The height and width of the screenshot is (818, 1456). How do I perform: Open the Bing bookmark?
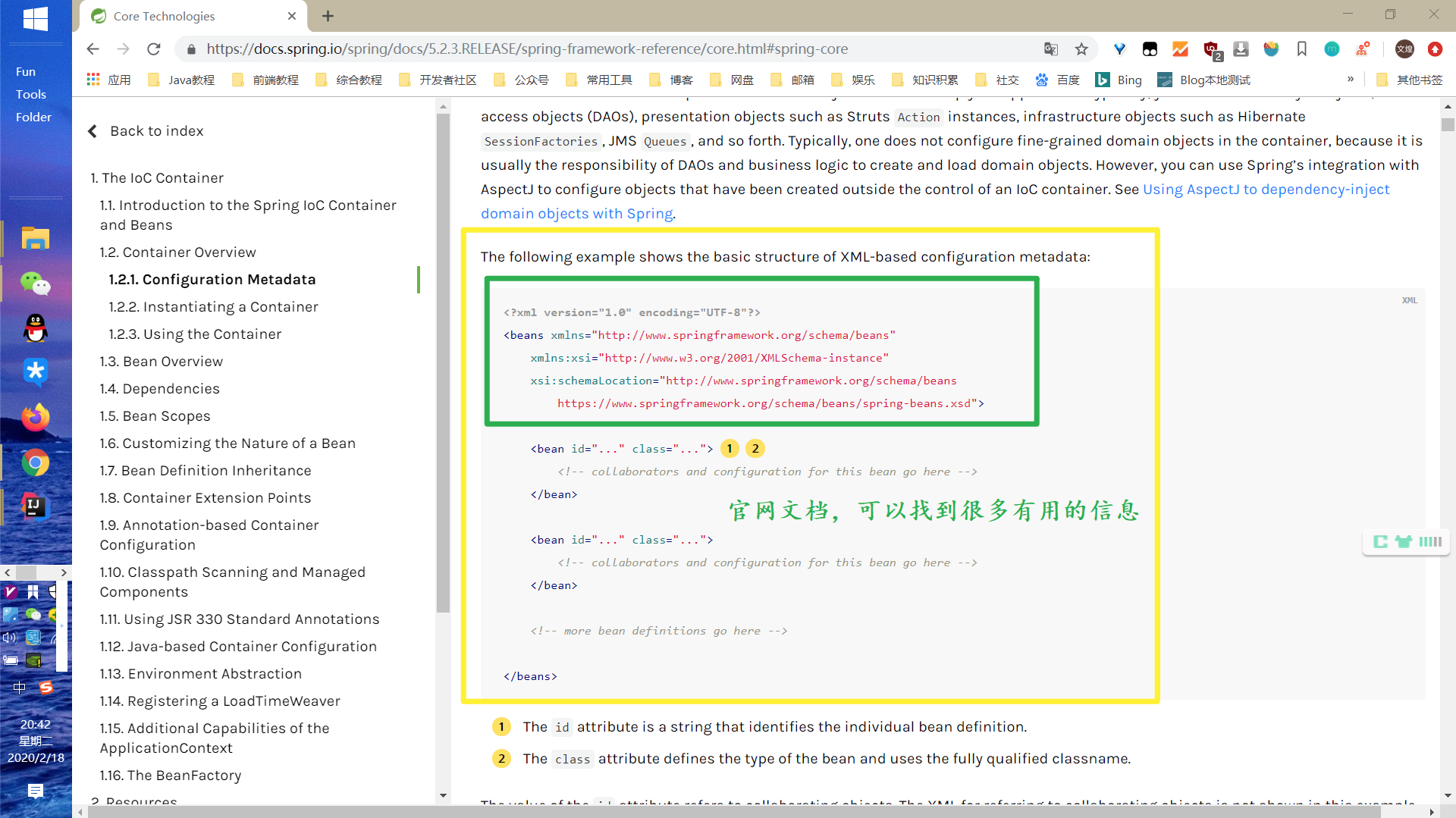pyautogui.click(x=1119, y=80)
